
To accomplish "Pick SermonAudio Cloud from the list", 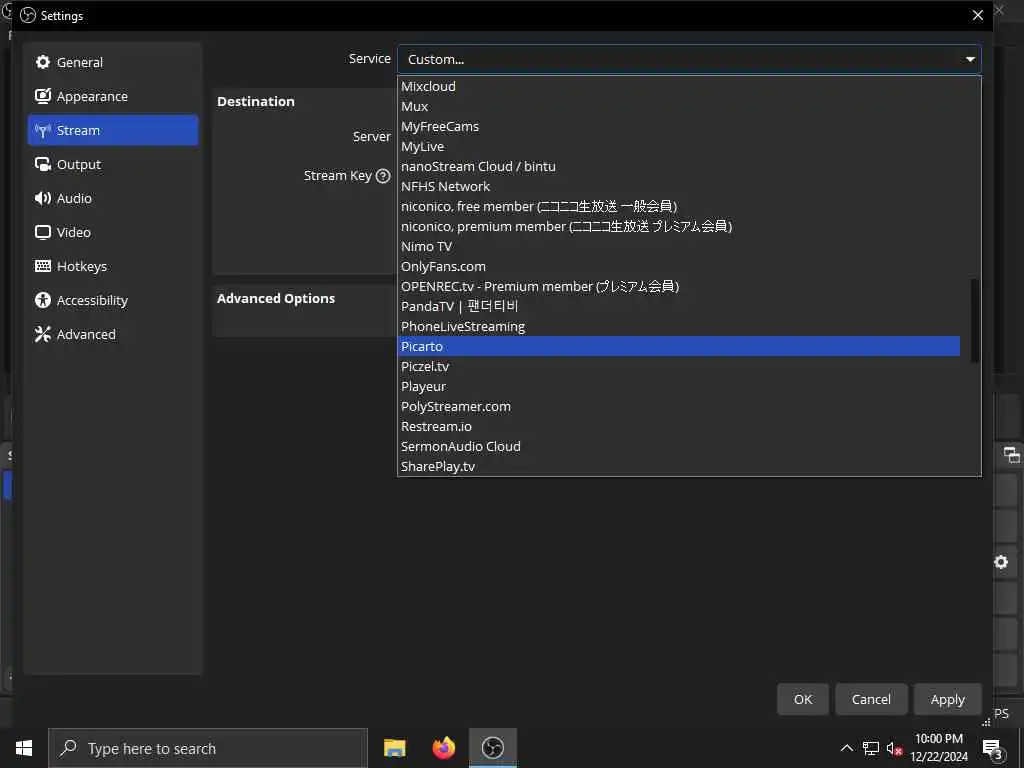I will click(679, 447).
